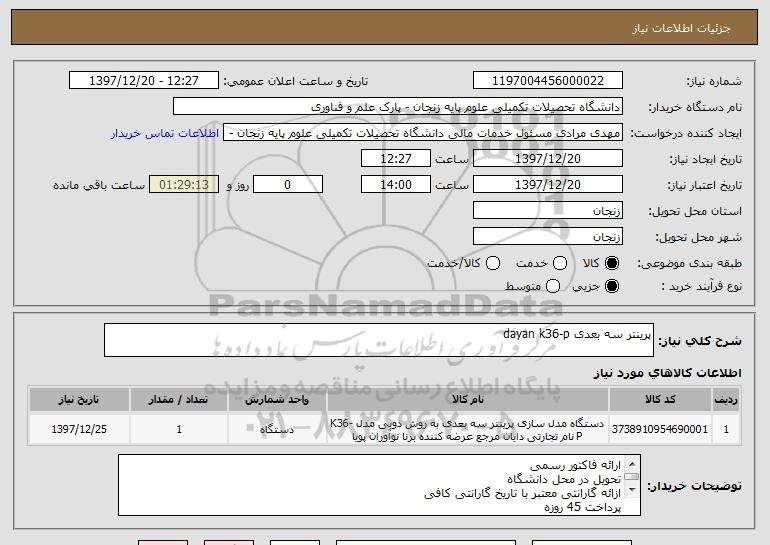Select the خدمت radio button
This screenshot has width=770, height=545.
pos(560,263)
